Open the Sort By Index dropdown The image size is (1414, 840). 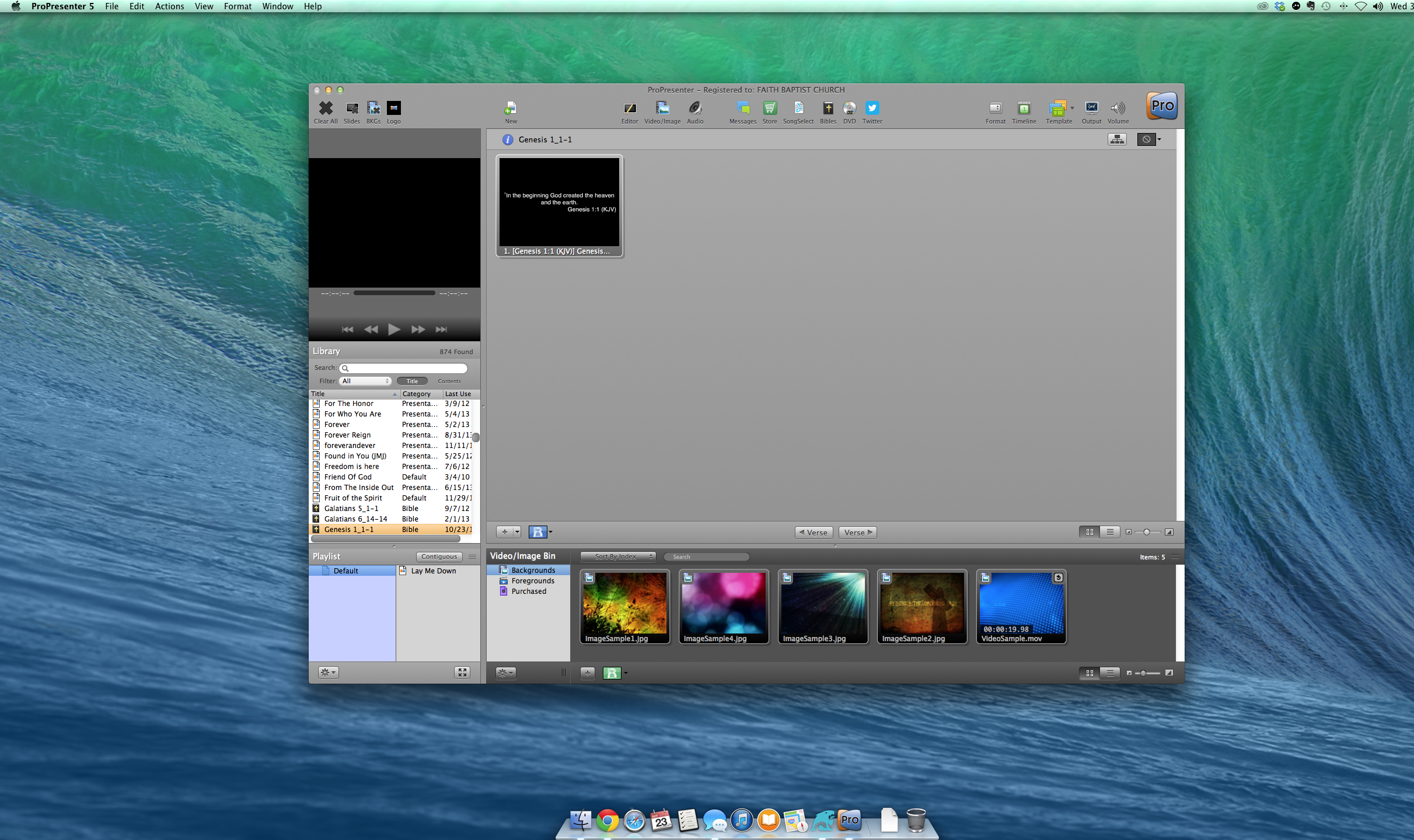point(617,556)
